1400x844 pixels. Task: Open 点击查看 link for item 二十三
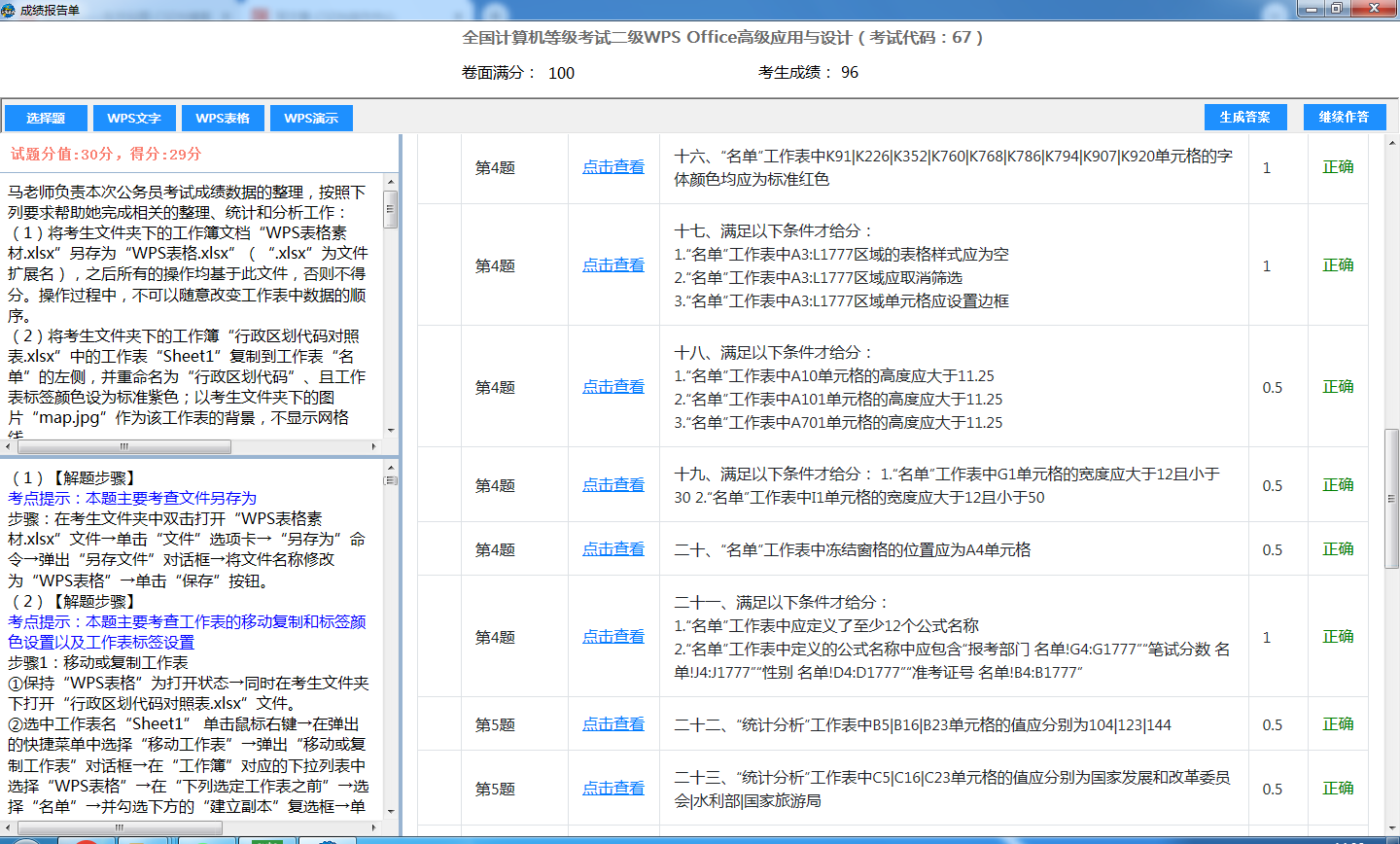(x=613, y=789)
